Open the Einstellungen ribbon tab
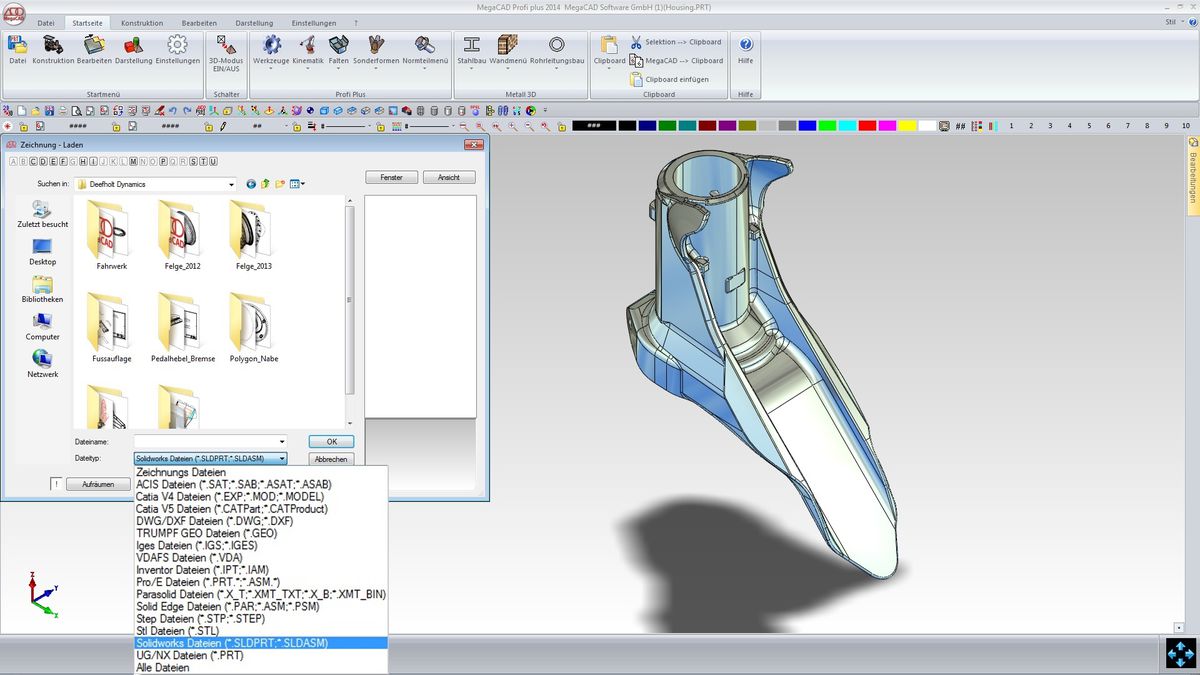 [313, 22]
